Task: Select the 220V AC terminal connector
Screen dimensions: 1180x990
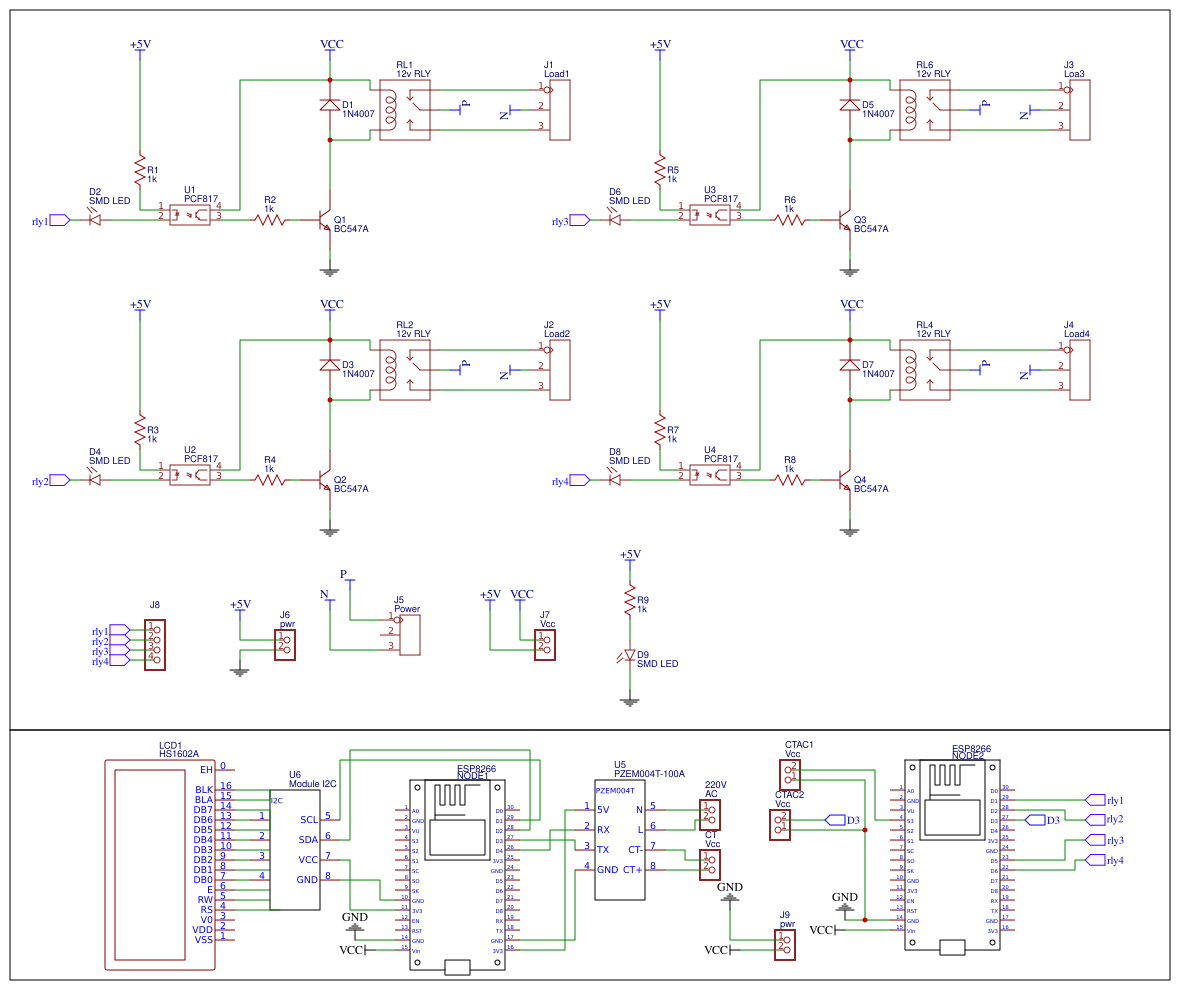Action: [709, 813]
